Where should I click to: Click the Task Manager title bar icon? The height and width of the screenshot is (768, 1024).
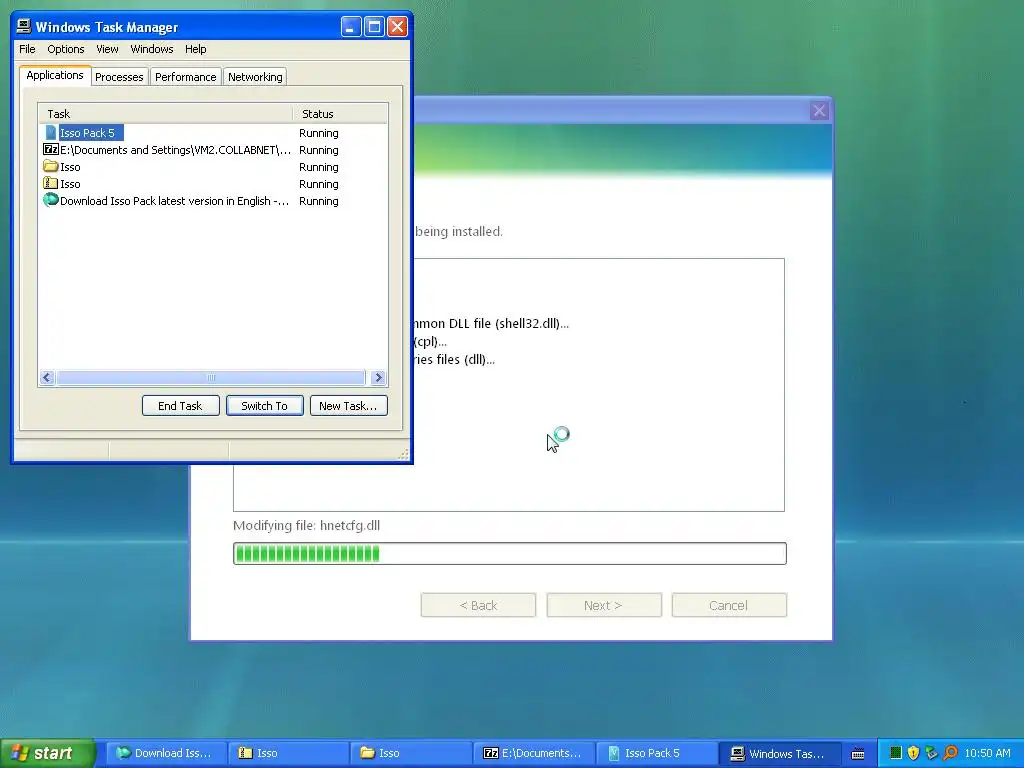24,26
